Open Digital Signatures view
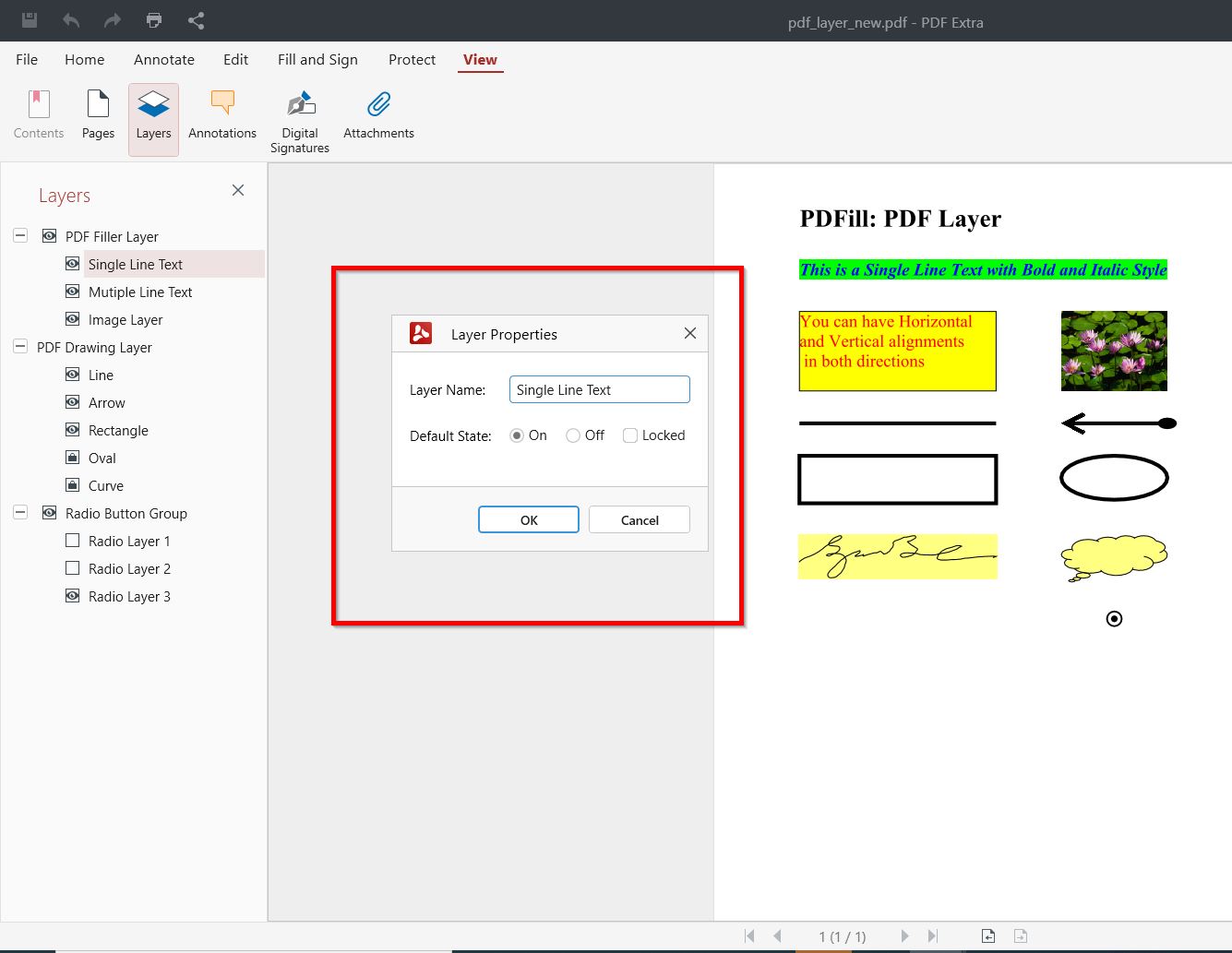The image size is (1232, 953). (x=299, y=115)
